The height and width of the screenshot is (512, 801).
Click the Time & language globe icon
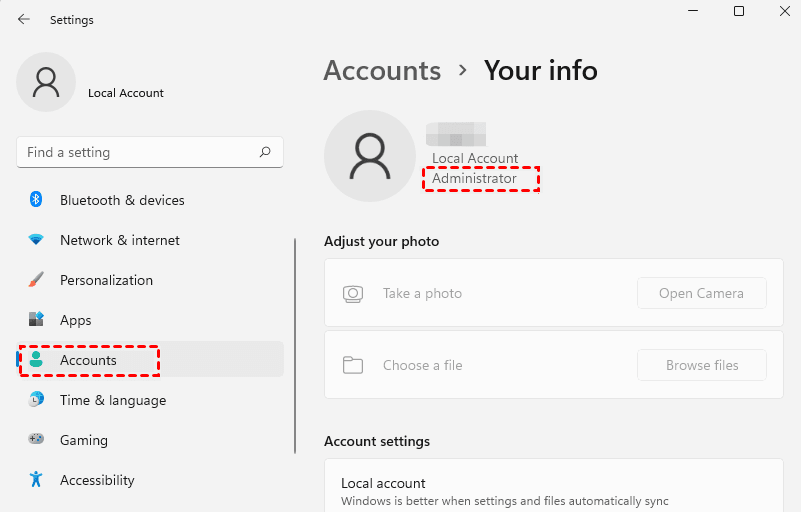tap(36, 400)
